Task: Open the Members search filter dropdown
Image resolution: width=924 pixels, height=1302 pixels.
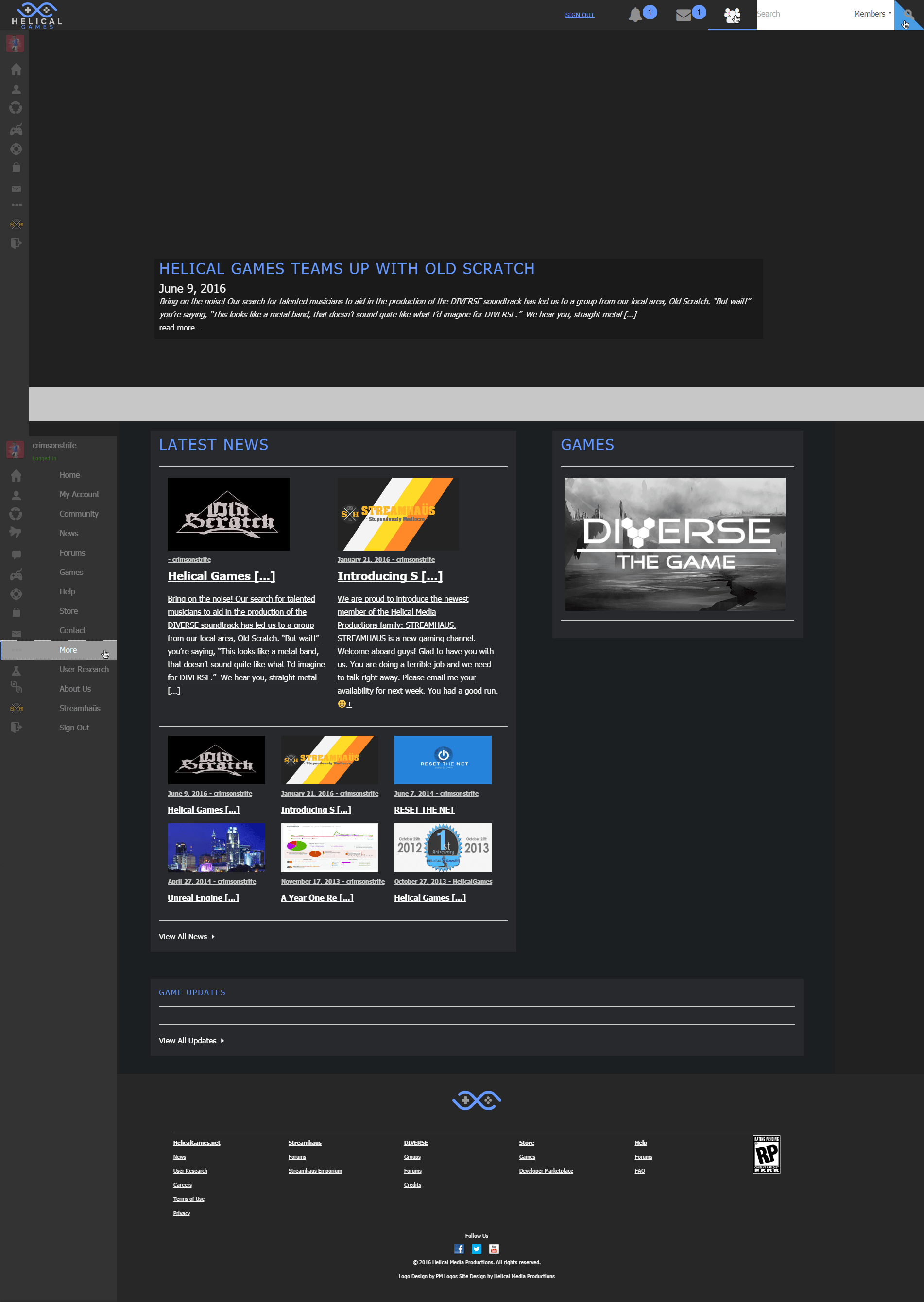Action: click(872, 14)
